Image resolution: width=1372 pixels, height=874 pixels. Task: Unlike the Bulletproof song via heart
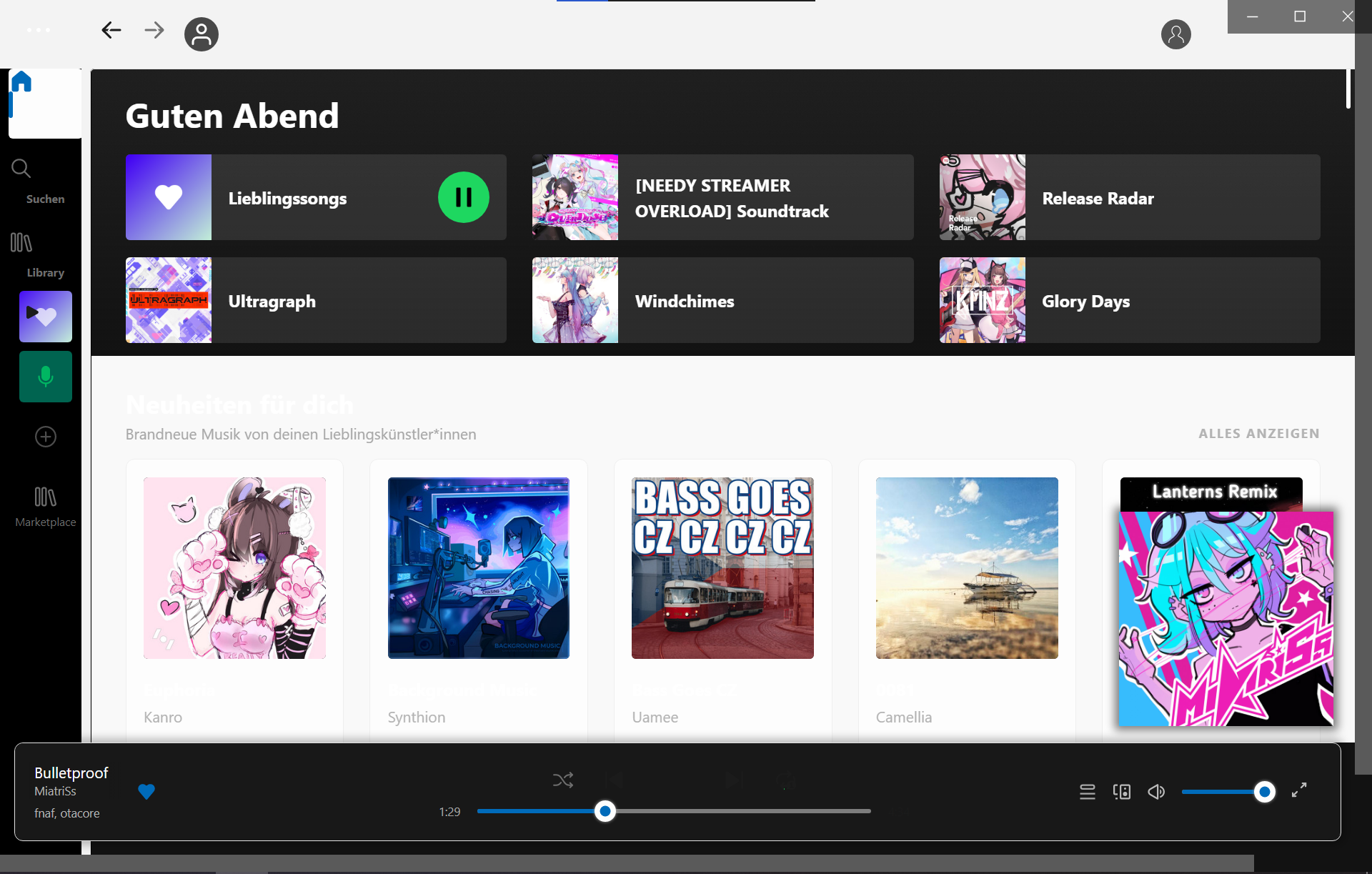(146, 792)
